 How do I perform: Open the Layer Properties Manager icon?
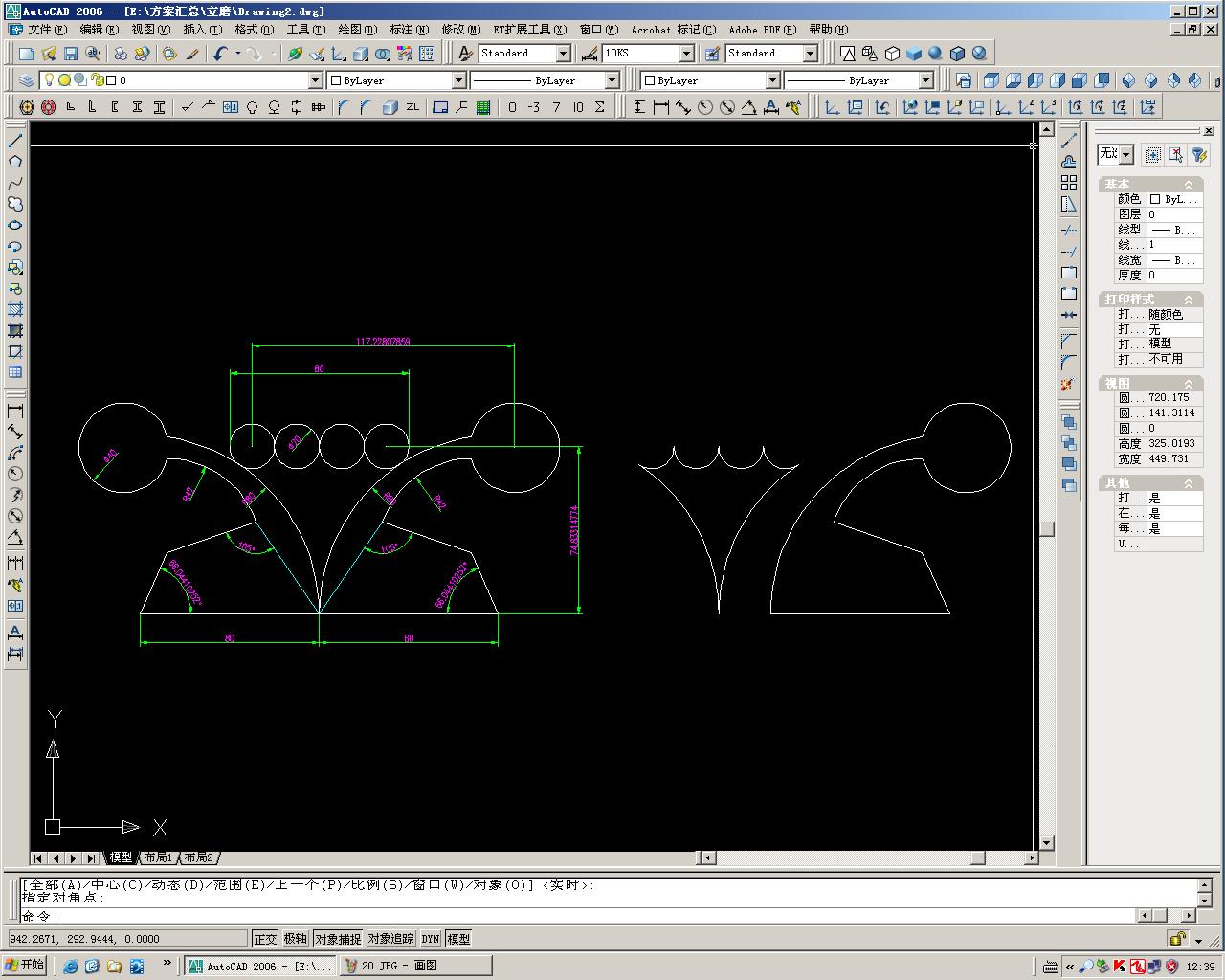click(x=26, y=80)
